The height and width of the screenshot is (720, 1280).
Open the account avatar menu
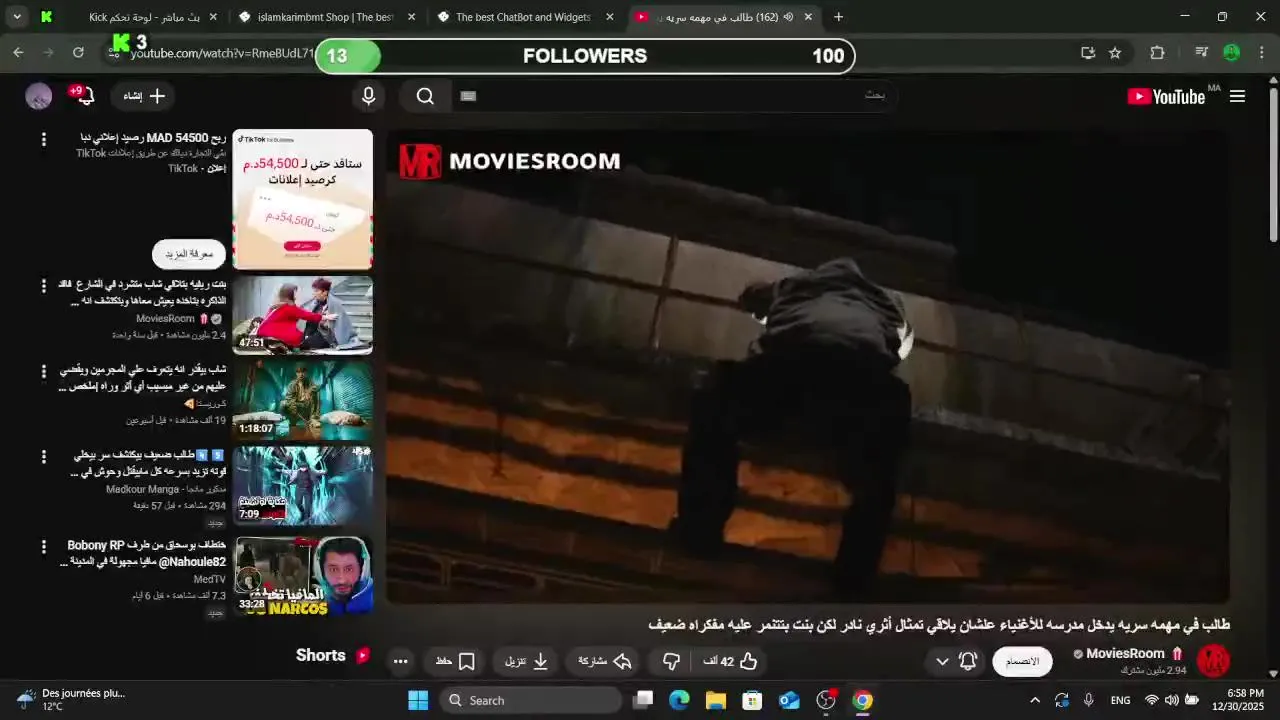(x=39, y=96)
